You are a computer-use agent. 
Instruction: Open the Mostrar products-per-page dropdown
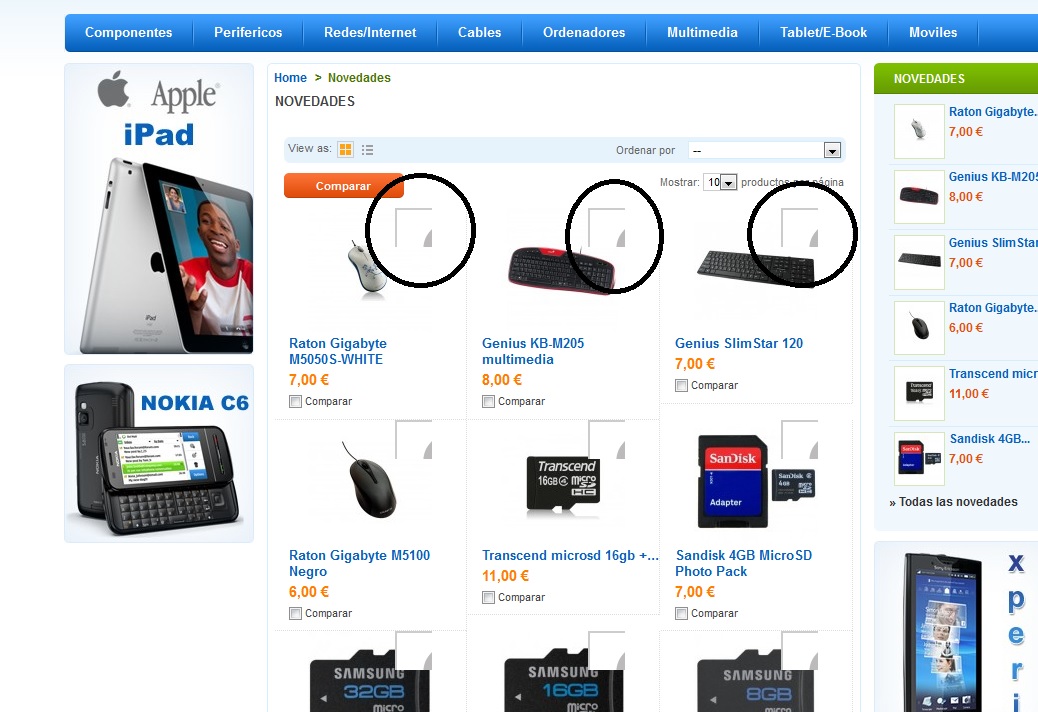point(720,182)
